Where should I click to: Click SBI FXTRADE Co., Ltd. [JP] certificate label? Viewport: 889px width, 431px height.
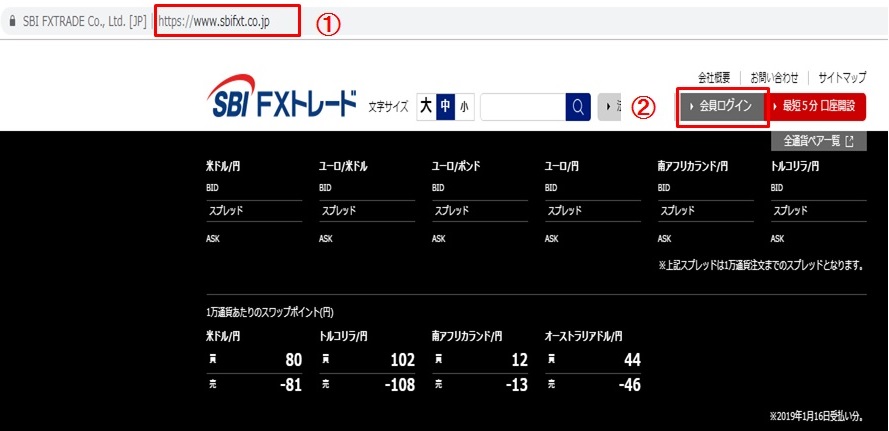coord(85,22)
